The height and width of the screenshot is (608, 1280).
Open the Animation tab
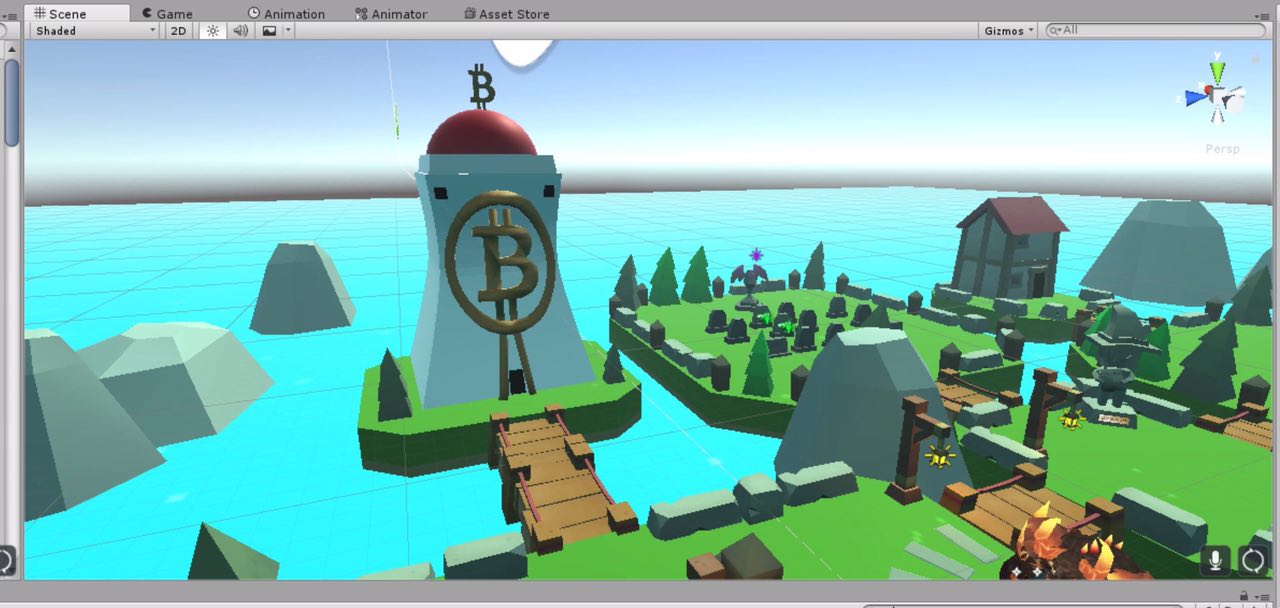click(x=286, y=14)
